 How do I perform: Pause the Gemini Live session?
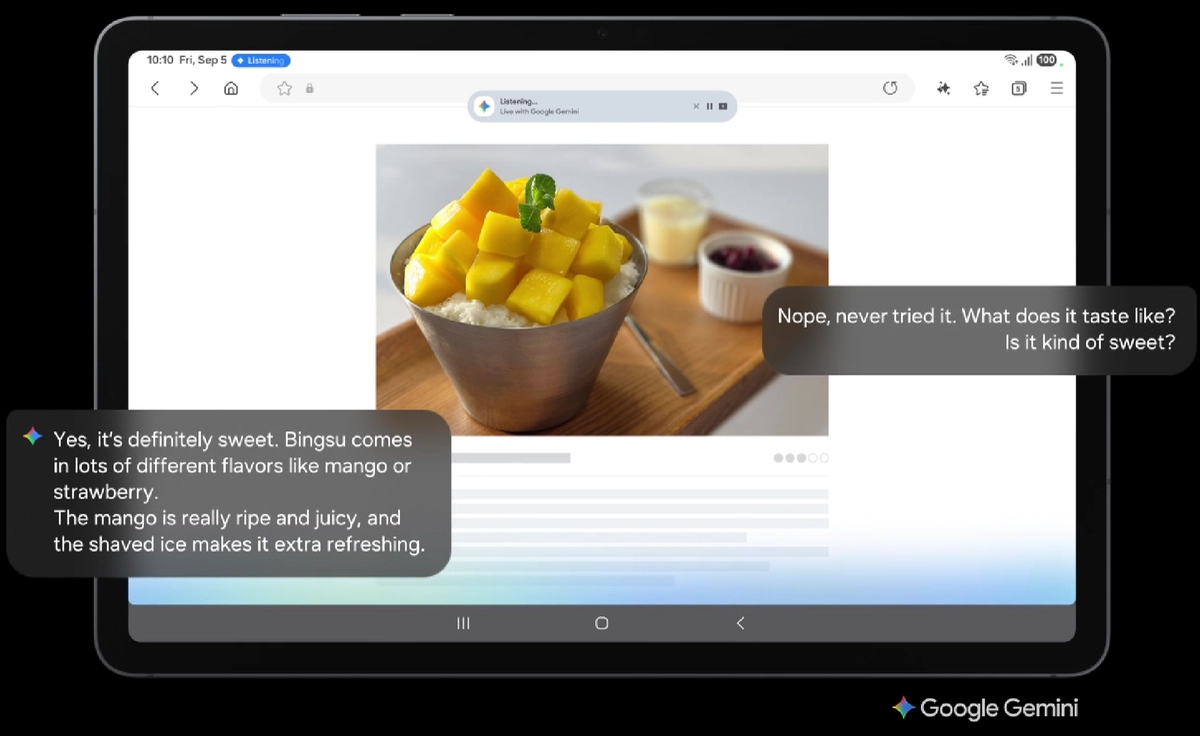coord(710,106)
